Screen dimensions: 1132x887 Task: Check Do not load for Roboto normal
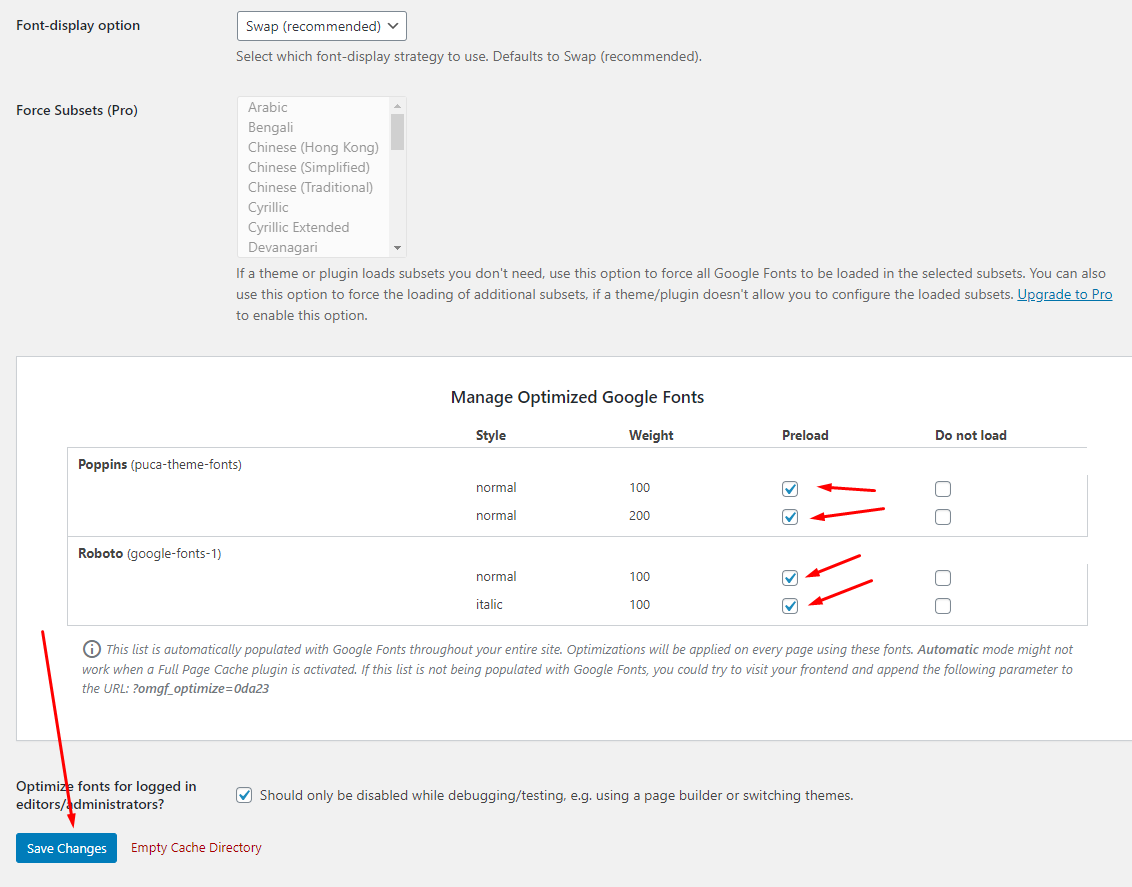[943, 577]
